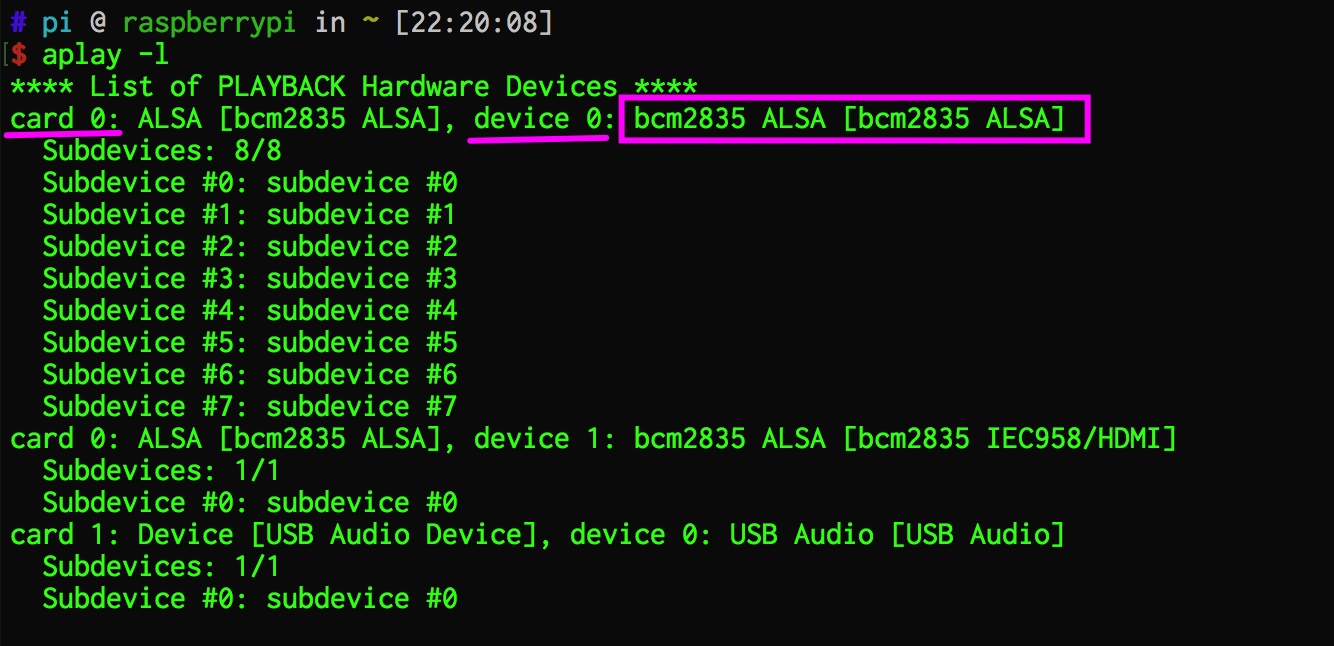Click the 'raspberrypi' hostname in prompt
The height and width of the screenshot is (646, 1334).
click(x=209, y=24)
